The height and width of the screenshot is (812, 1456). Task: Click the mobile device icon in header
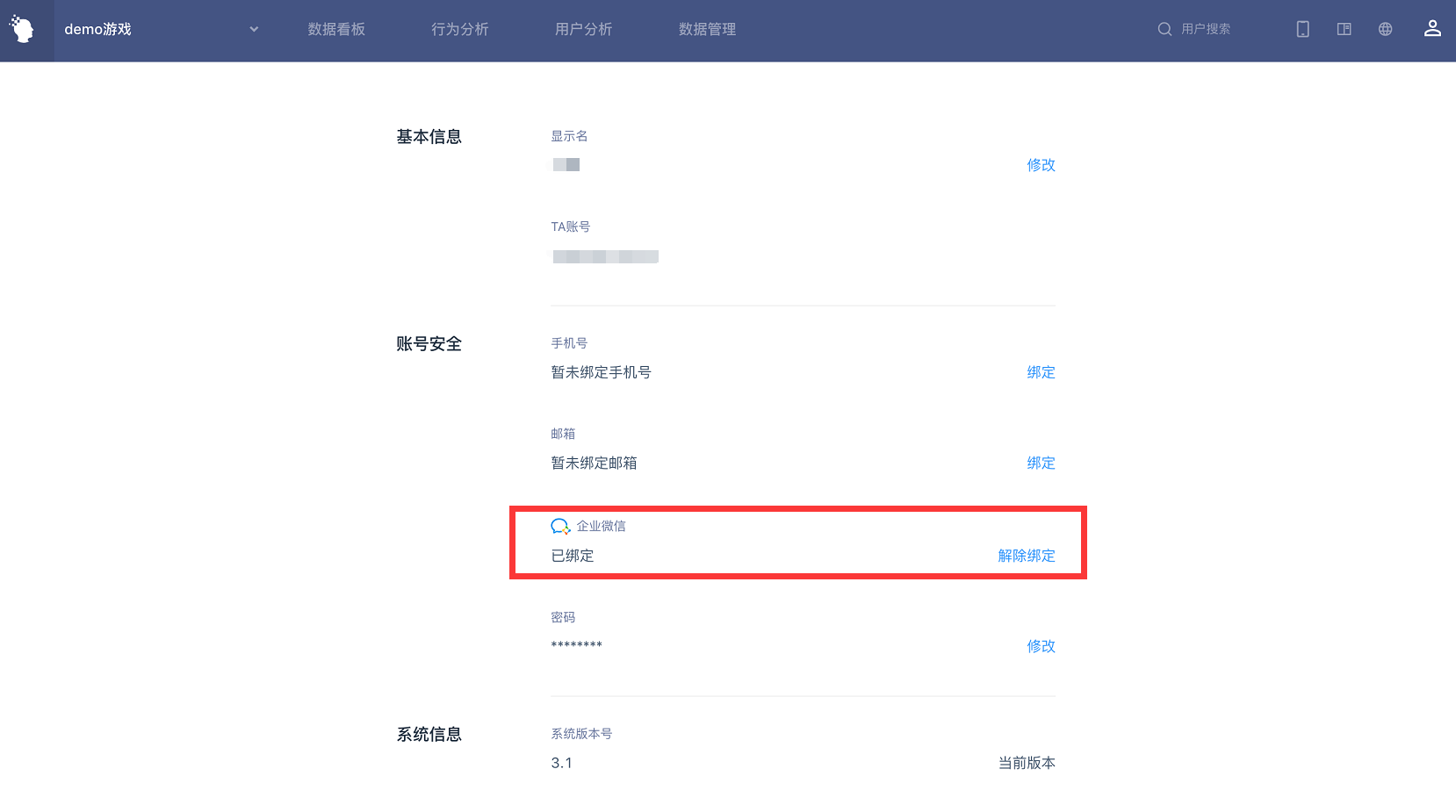pyautogui.click(x=1302, y=29)
